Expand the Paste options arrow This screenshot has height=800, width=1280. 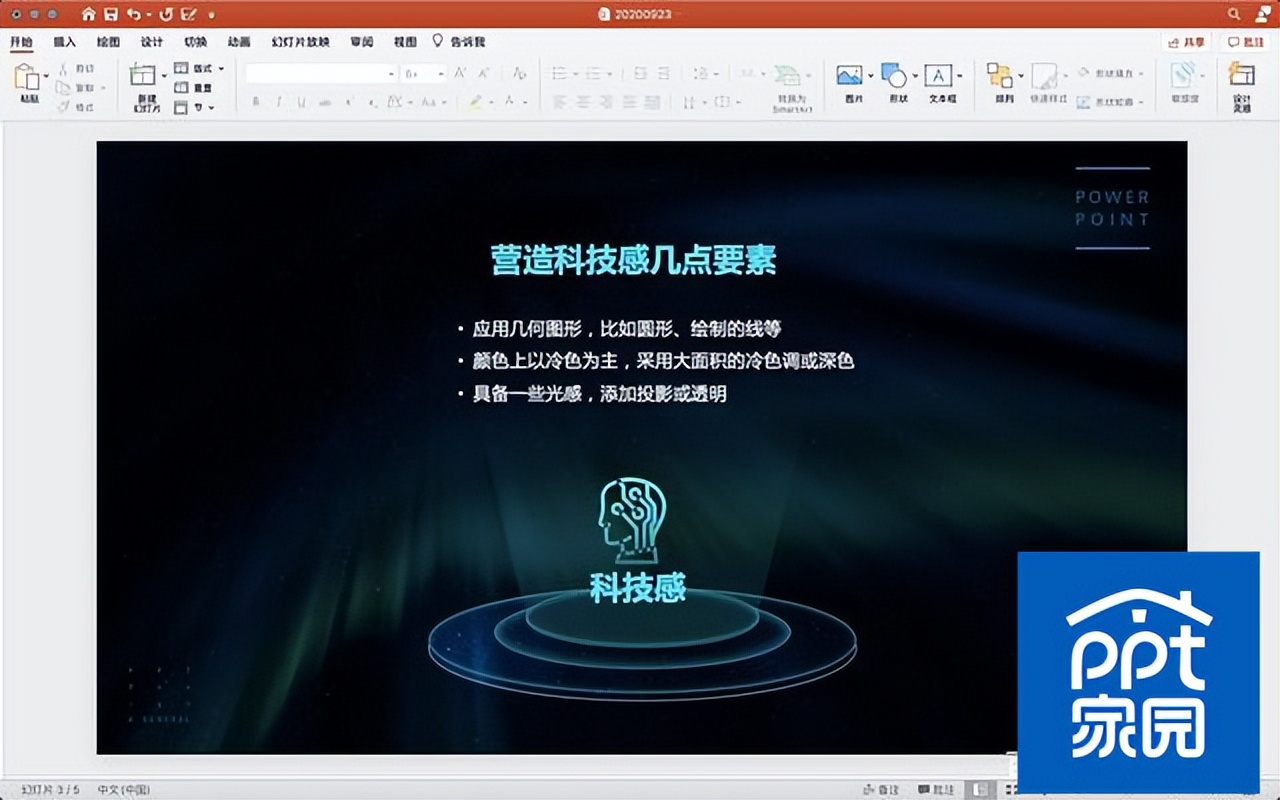point(45,76)
